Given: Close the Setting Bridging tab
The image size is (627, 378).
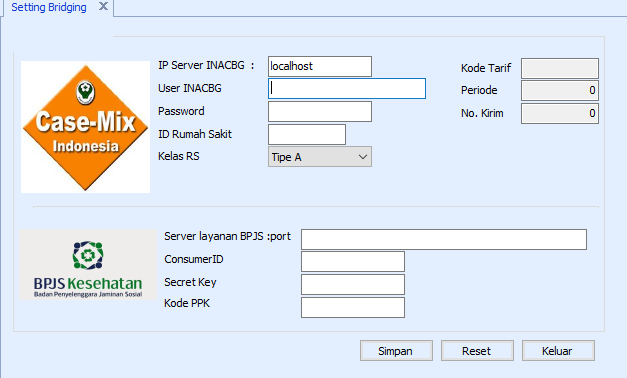Looking at the screenshot, I should click(x=103, y=6).
